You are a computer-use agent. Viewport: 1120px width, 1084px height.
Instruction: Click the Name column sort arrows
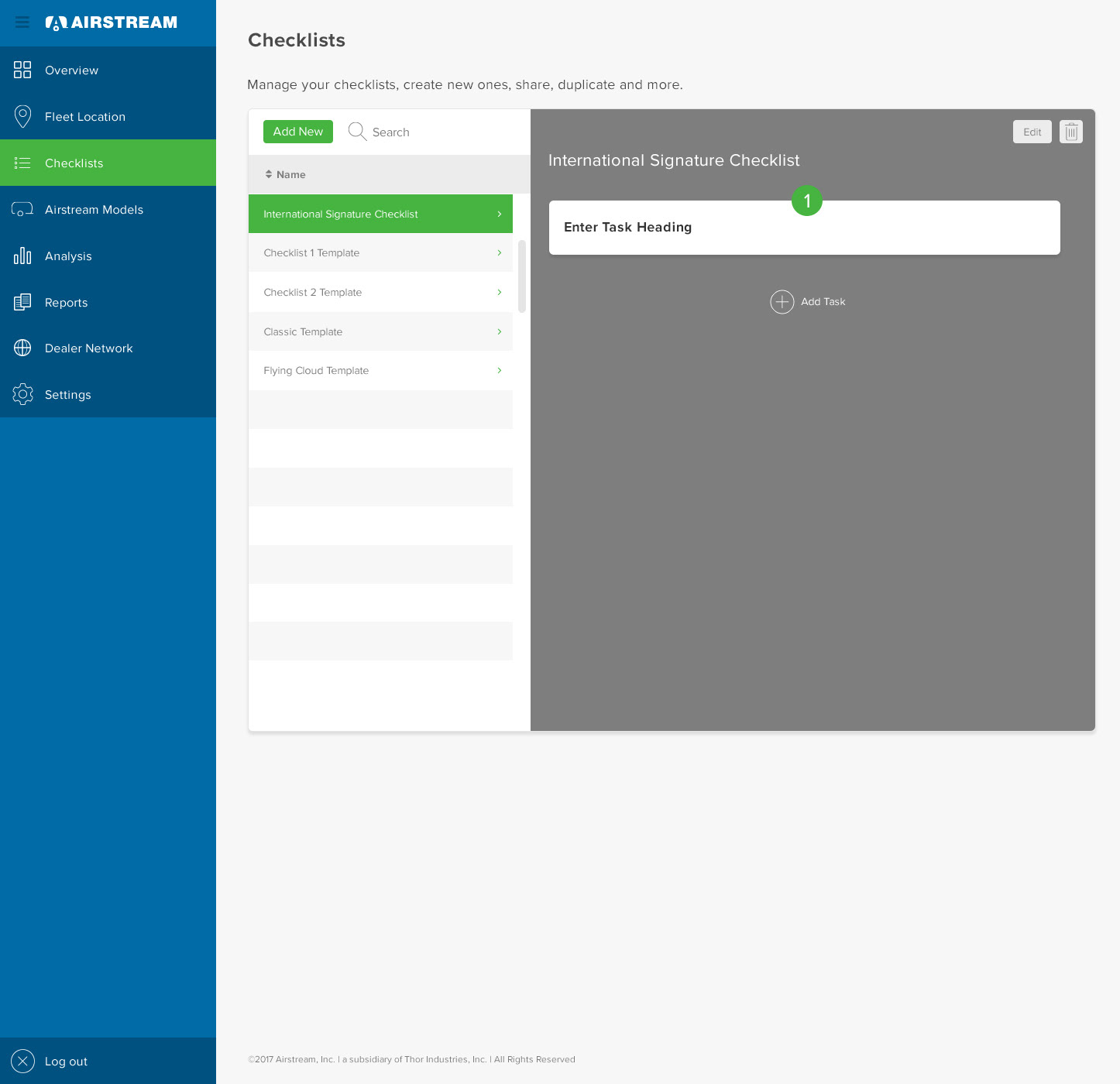269,174
